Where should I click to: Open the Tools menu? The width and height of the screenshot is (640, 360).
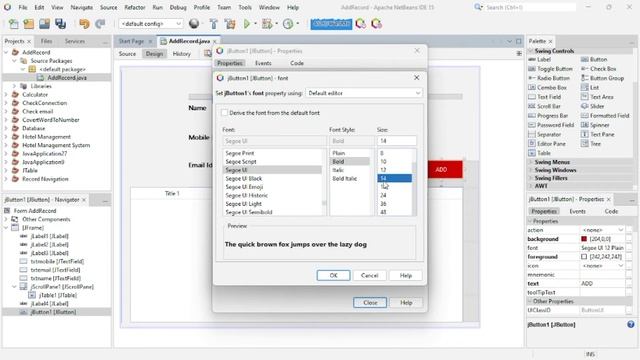pyautogui.click(x=245, y=7)
